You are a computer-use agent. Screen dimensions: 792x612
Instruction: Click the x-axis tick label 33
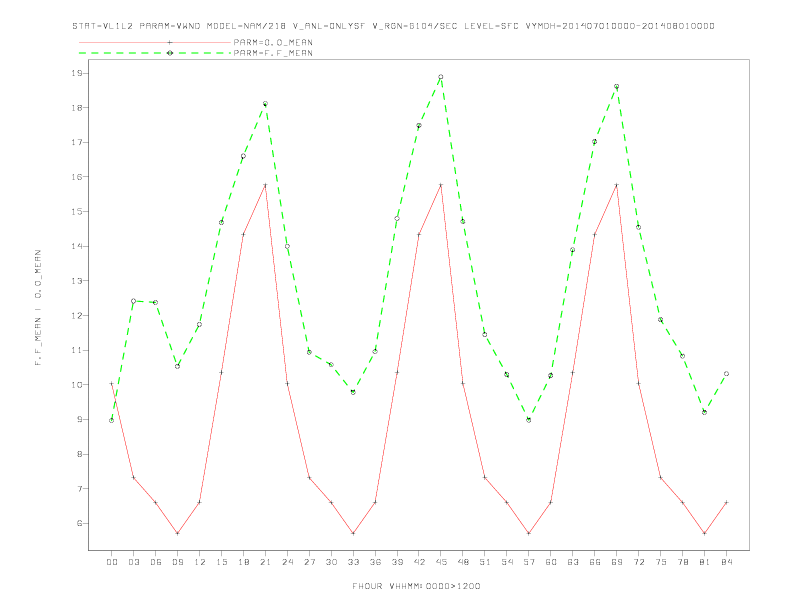[353, 562]
